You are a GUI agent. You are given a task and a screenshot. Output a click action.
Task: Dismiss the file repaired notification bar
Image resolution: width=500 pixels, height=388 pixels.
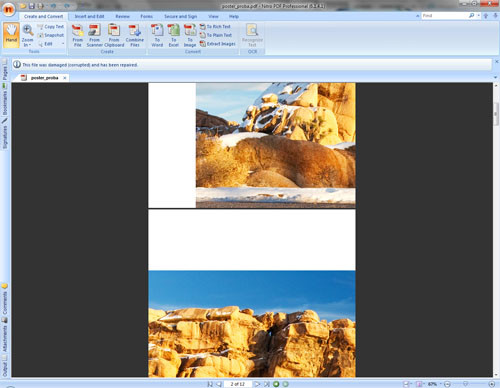(496, 62)
